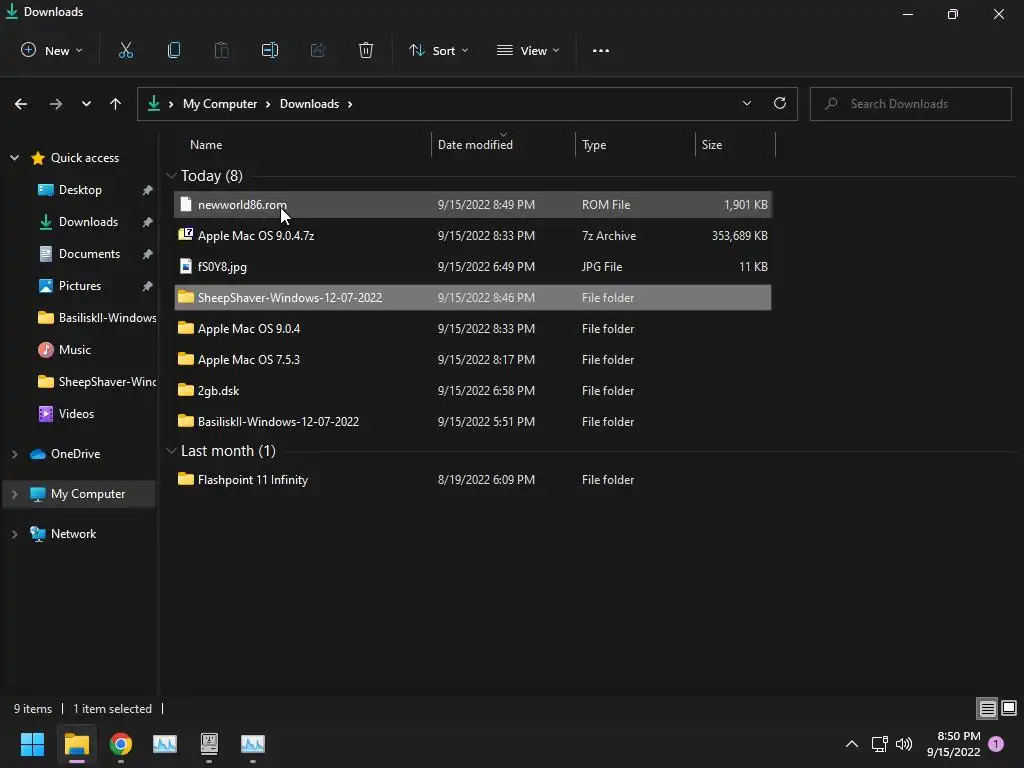Click the classic Mac emulator taskbar icon
The image size is (1024, 768).
coord(209,744)
